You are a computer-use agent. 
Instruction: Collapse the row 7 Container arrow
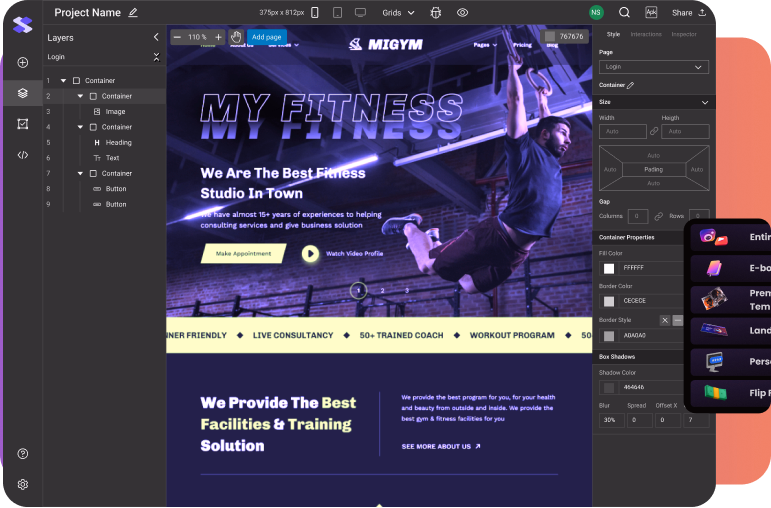pos(80,173)
